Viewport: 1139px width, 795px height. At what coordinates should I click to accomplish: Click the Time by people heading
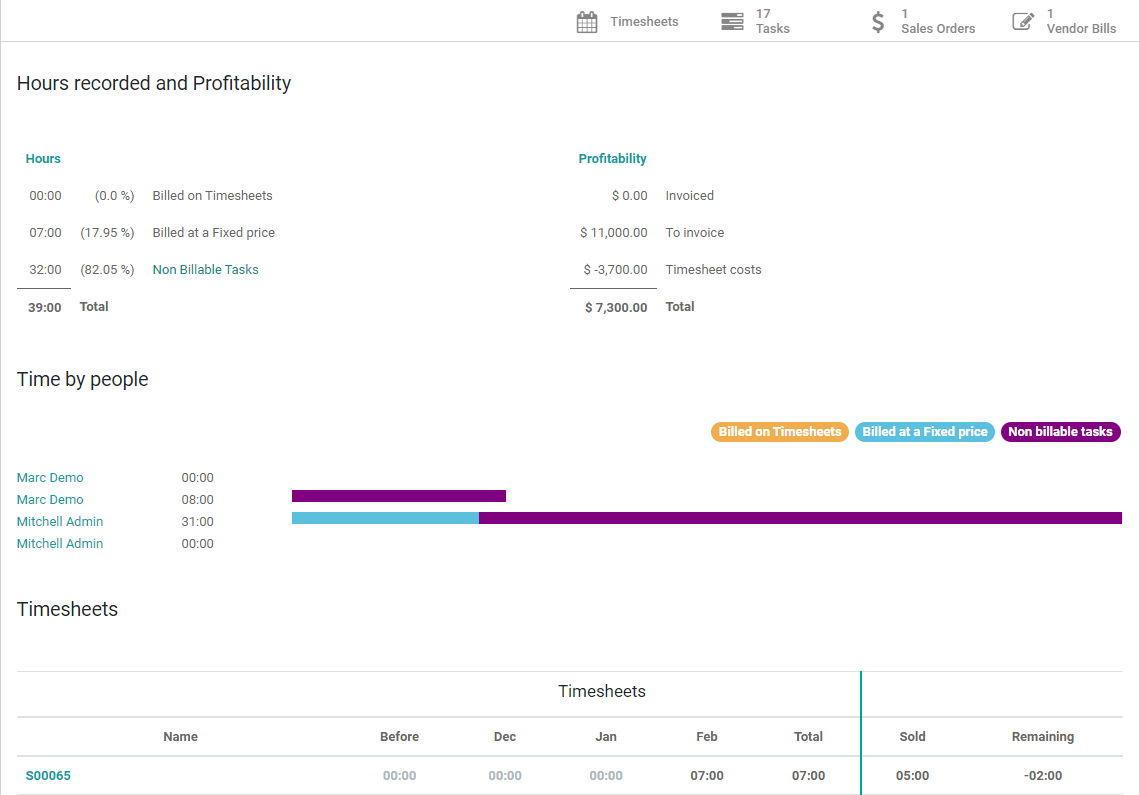tap(82, 379)
